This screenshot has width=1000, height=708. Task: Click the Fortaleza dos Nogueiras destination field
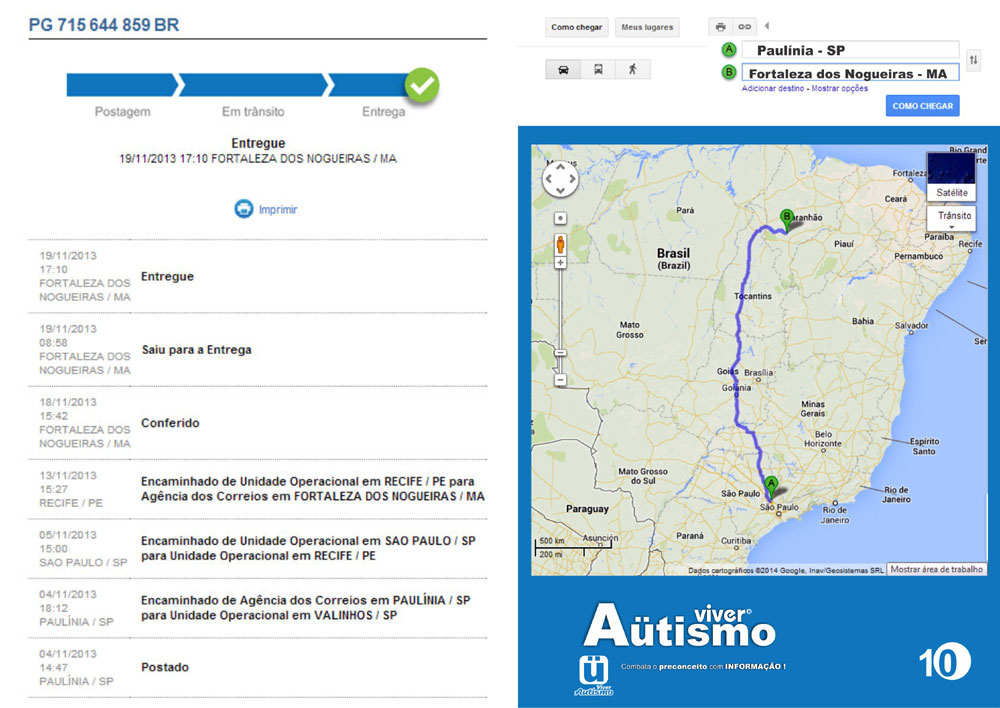(848, 73)
